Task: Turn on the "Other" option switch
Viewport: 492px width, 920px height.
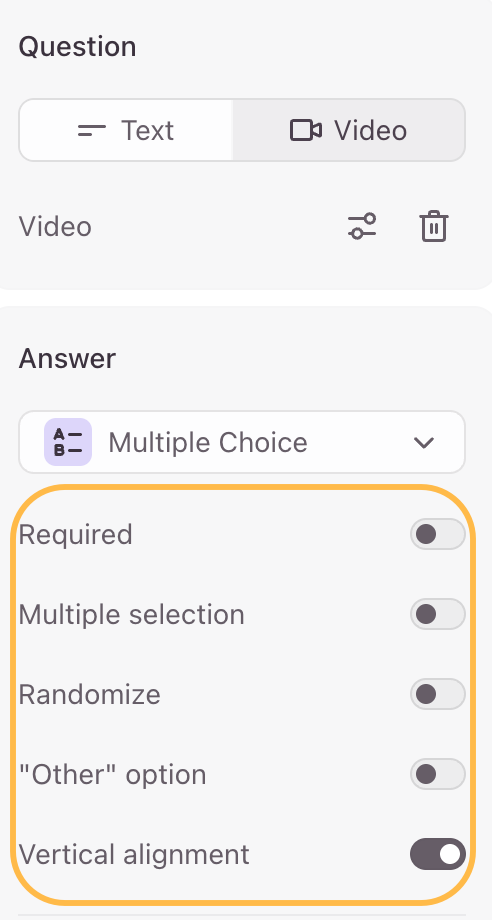Action: coord(437,774)
